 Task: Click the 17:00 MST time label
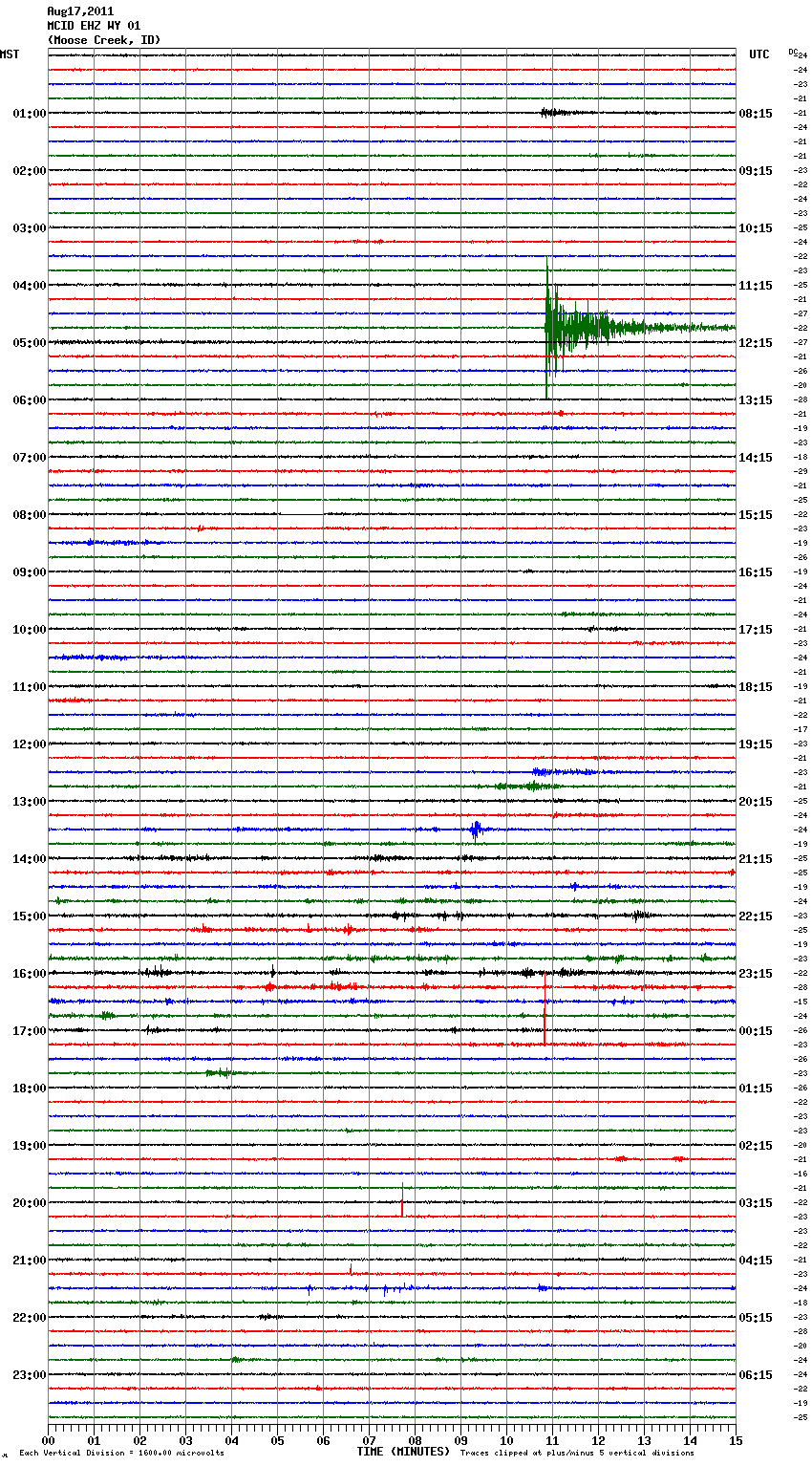[30, 1031]
